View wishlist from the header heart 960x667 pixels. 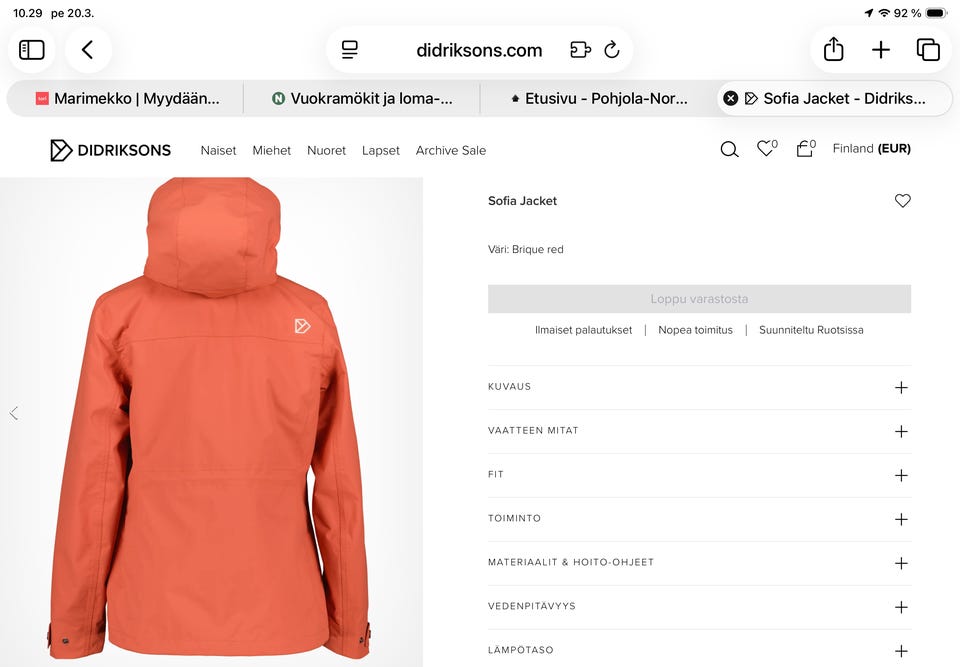pyautogui.click(x=765, y=149)
